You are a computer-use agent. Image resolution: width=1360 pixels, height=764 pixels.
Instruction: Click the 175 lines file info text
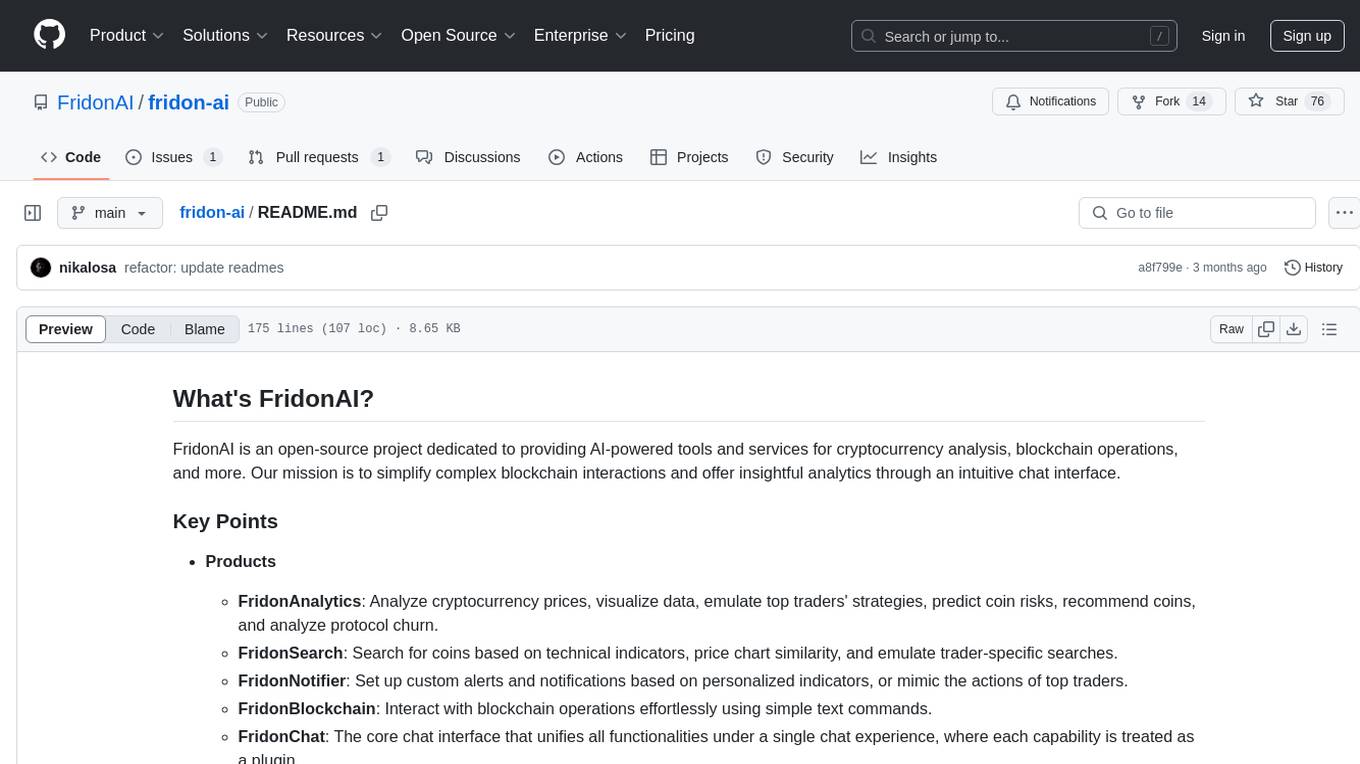(x=354, y=329)
